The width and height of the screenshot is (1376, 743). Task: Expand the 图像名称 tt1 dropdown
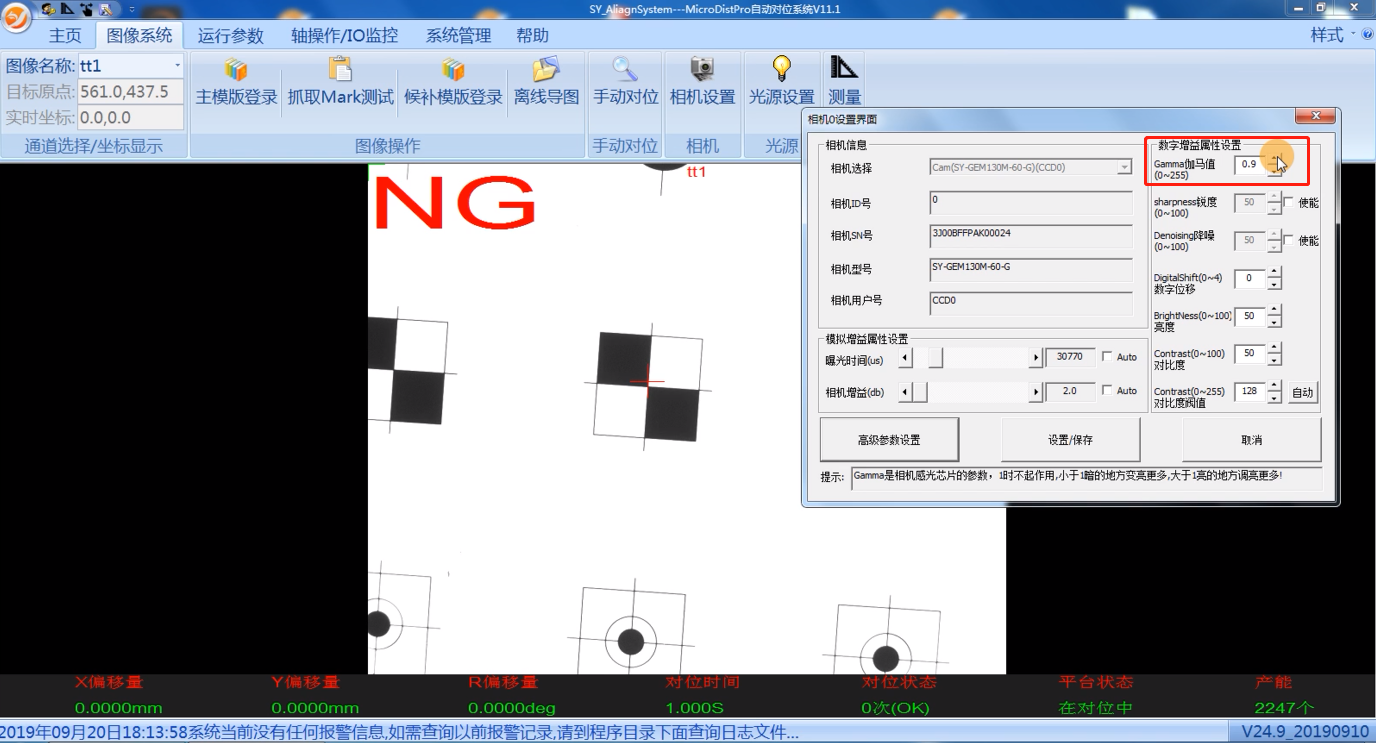point(177,66)
